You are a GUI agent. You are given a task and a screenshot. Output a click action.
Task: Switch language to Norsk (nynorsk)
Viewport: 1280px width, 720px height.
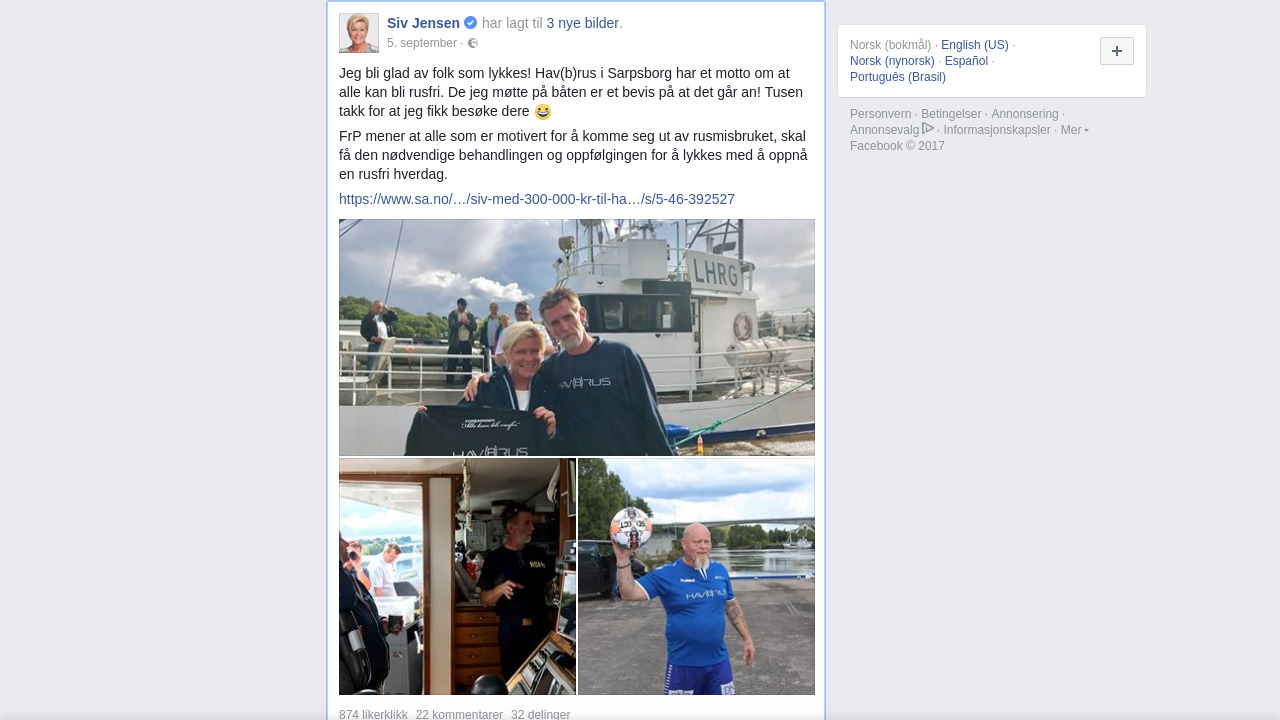tap(892, 61)
